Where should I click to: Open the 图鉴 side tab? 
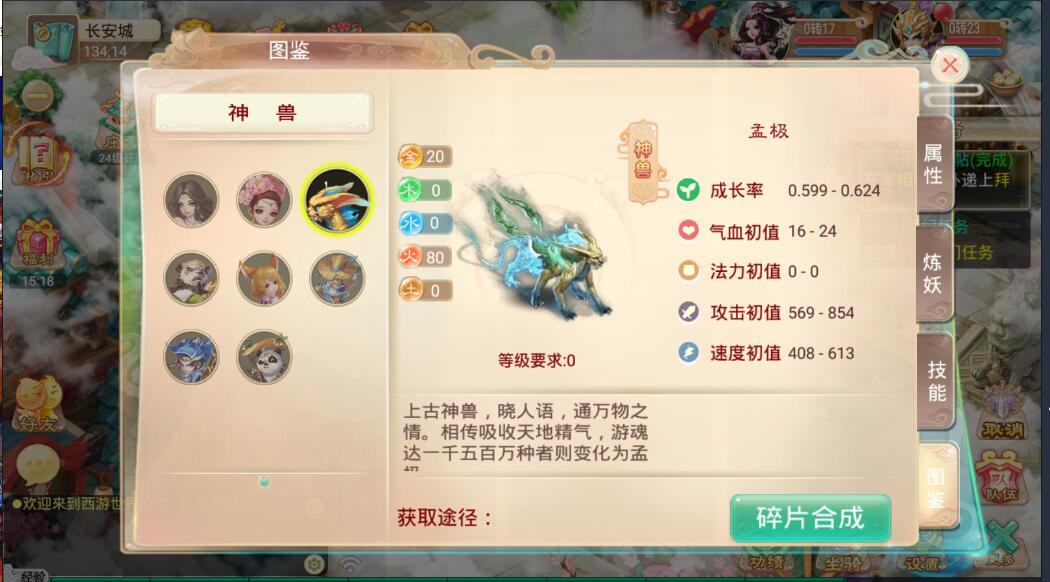pos(937,487)
